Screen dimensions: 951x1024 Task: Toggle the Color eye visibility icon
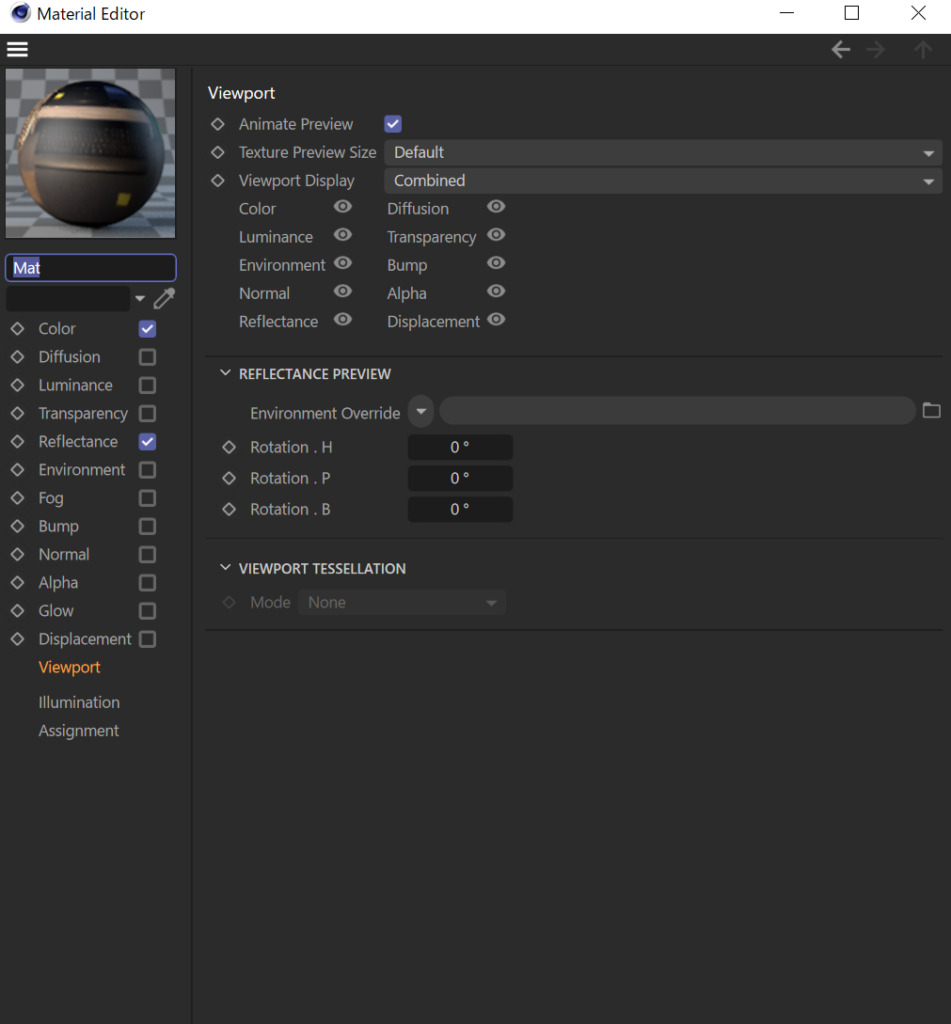pos(343,207)
